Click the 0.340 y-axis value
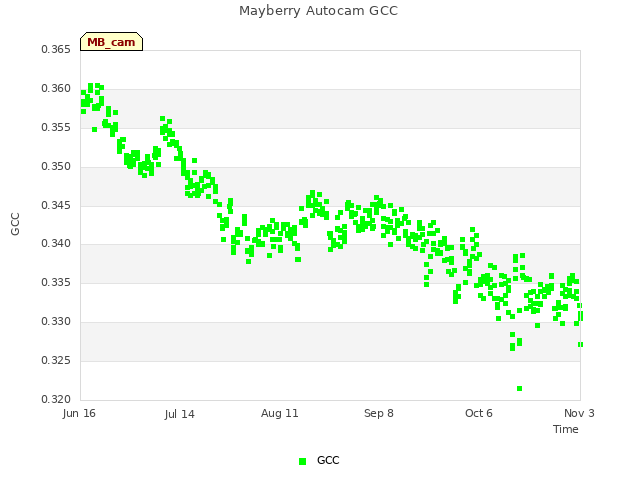 click(x=56, y=244)
